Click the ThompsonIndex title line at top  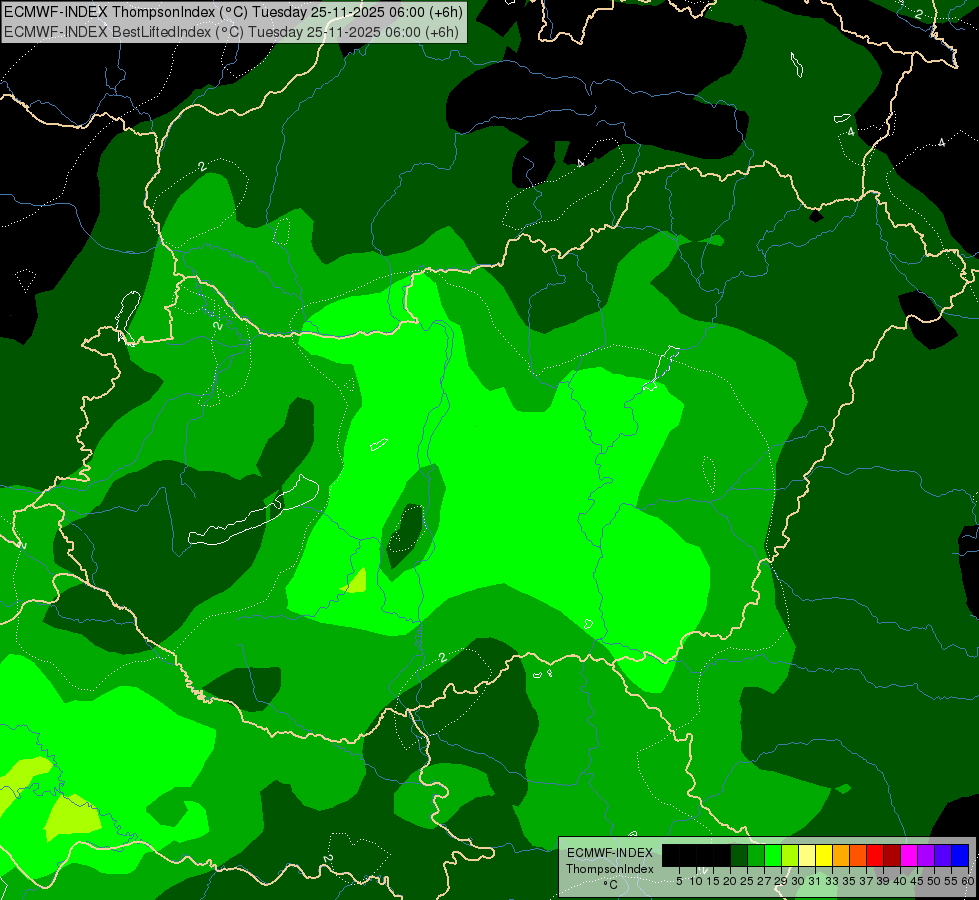point(234,12)
